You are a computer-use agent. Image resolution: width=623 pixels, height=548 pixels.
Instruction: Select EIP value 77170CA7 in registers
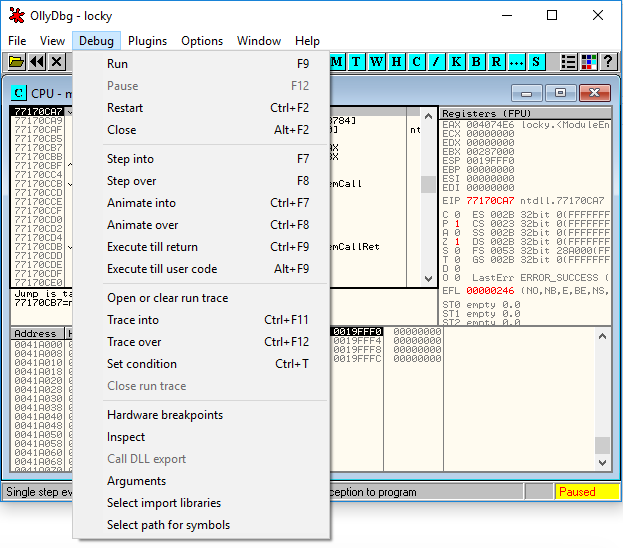(x=490, y=201)
